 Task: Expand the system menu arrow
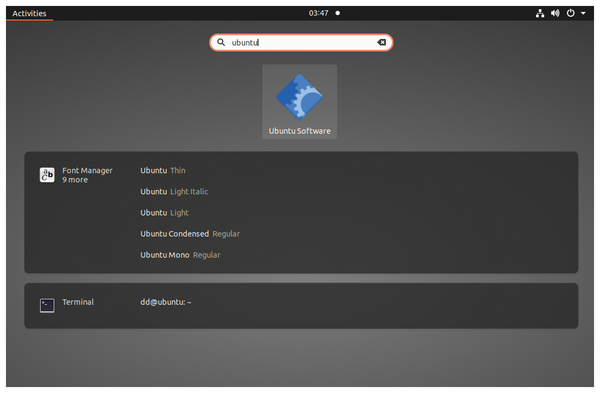(583, 13)
